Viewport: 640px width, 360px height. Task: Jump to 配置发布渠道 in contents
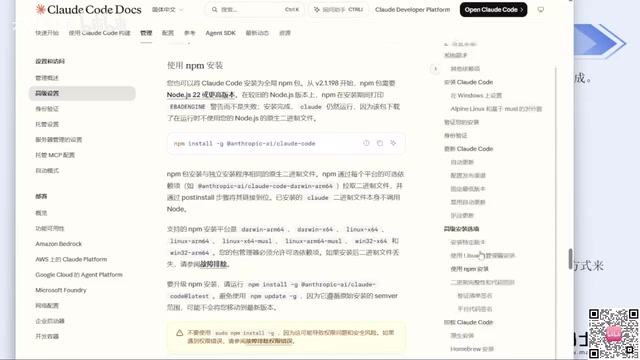468,176
